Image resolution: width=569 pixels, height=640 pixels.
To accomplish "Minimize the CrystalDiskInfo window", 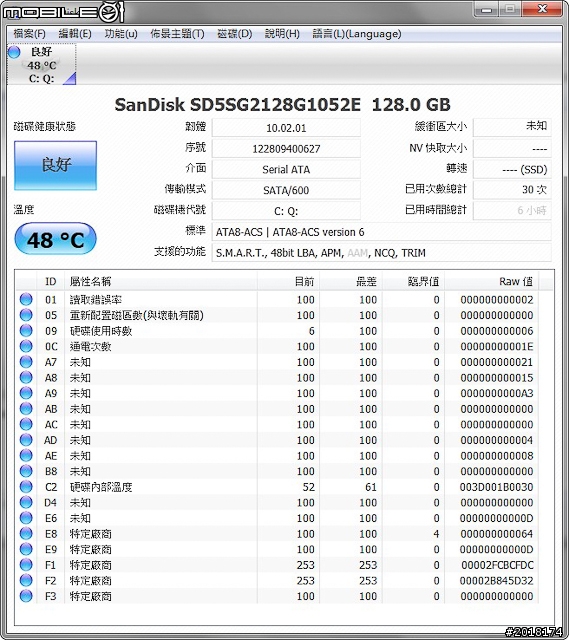I will (x=486, y=9).
